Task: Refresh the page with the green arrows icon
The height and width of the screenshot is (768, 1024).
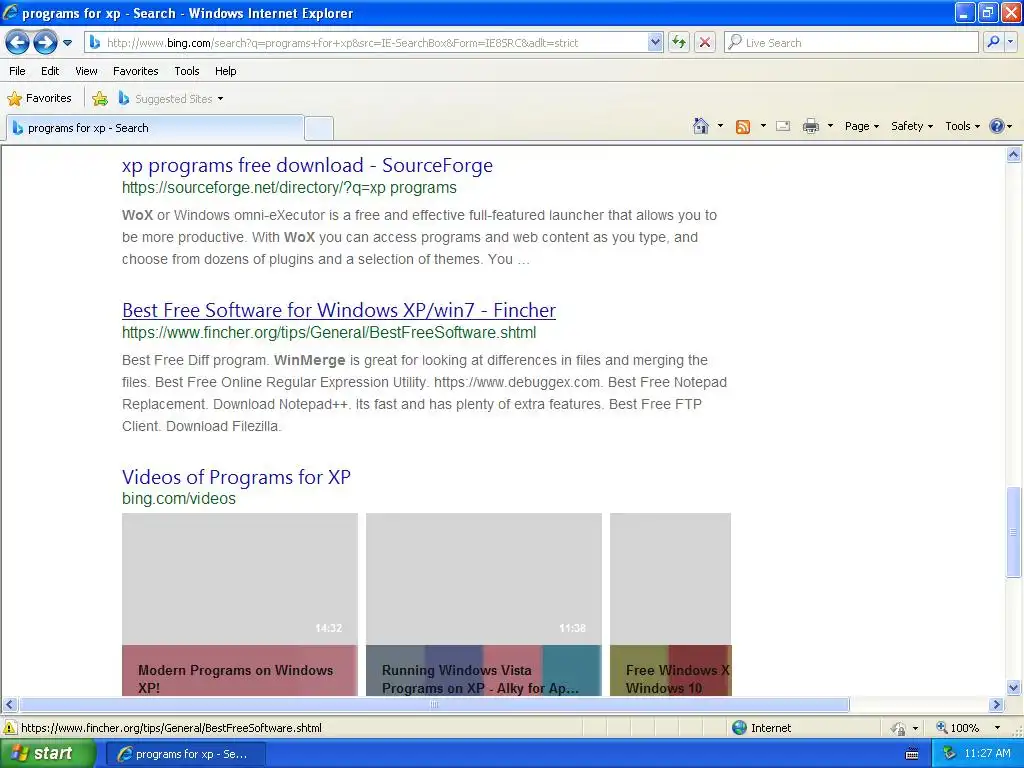Action: [679, 43]
